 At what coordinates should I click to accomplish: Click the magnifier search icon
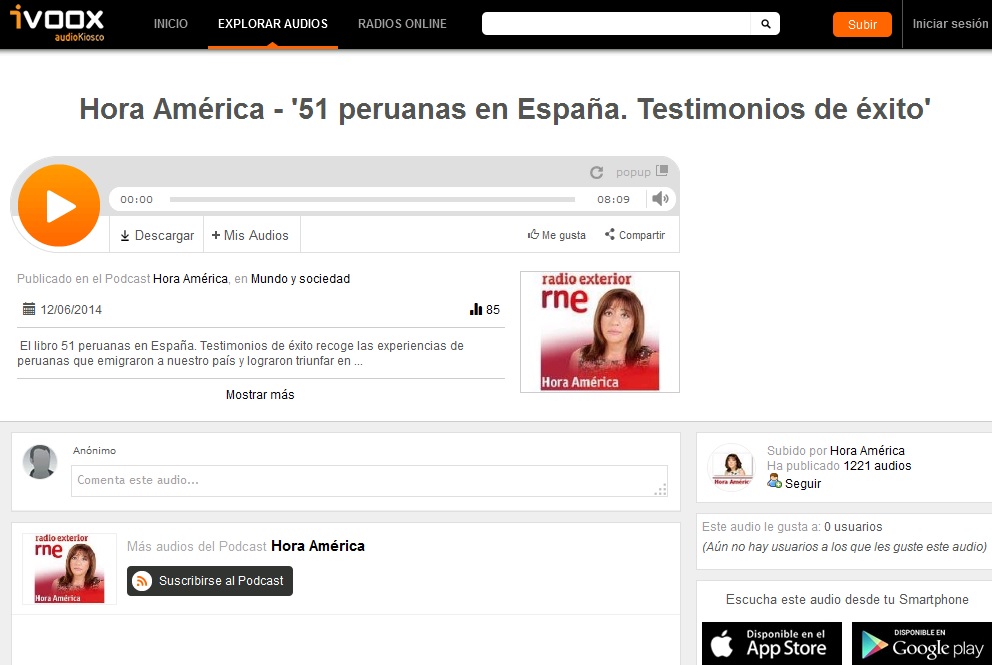pyautogui.click(x=766, y=23)
